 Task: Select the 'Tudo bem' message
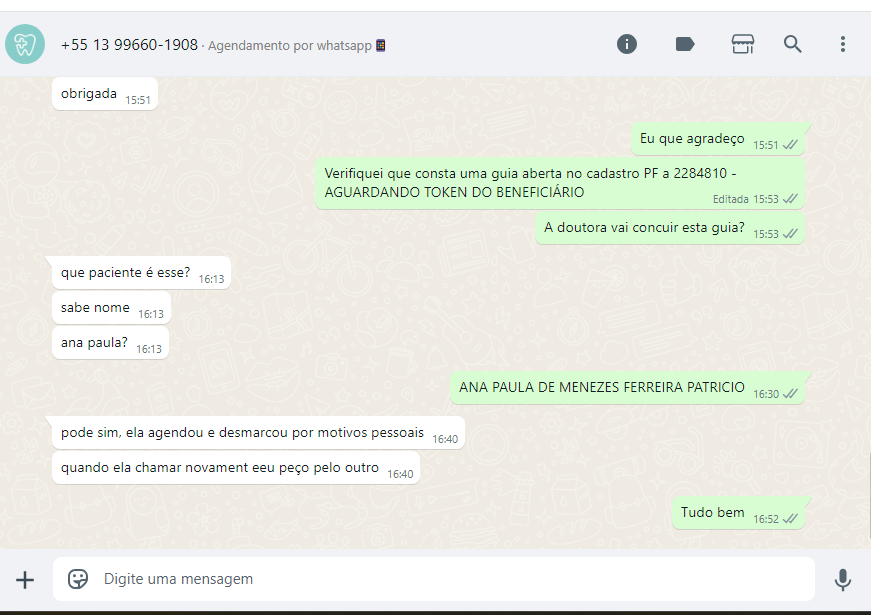point(738,513)
